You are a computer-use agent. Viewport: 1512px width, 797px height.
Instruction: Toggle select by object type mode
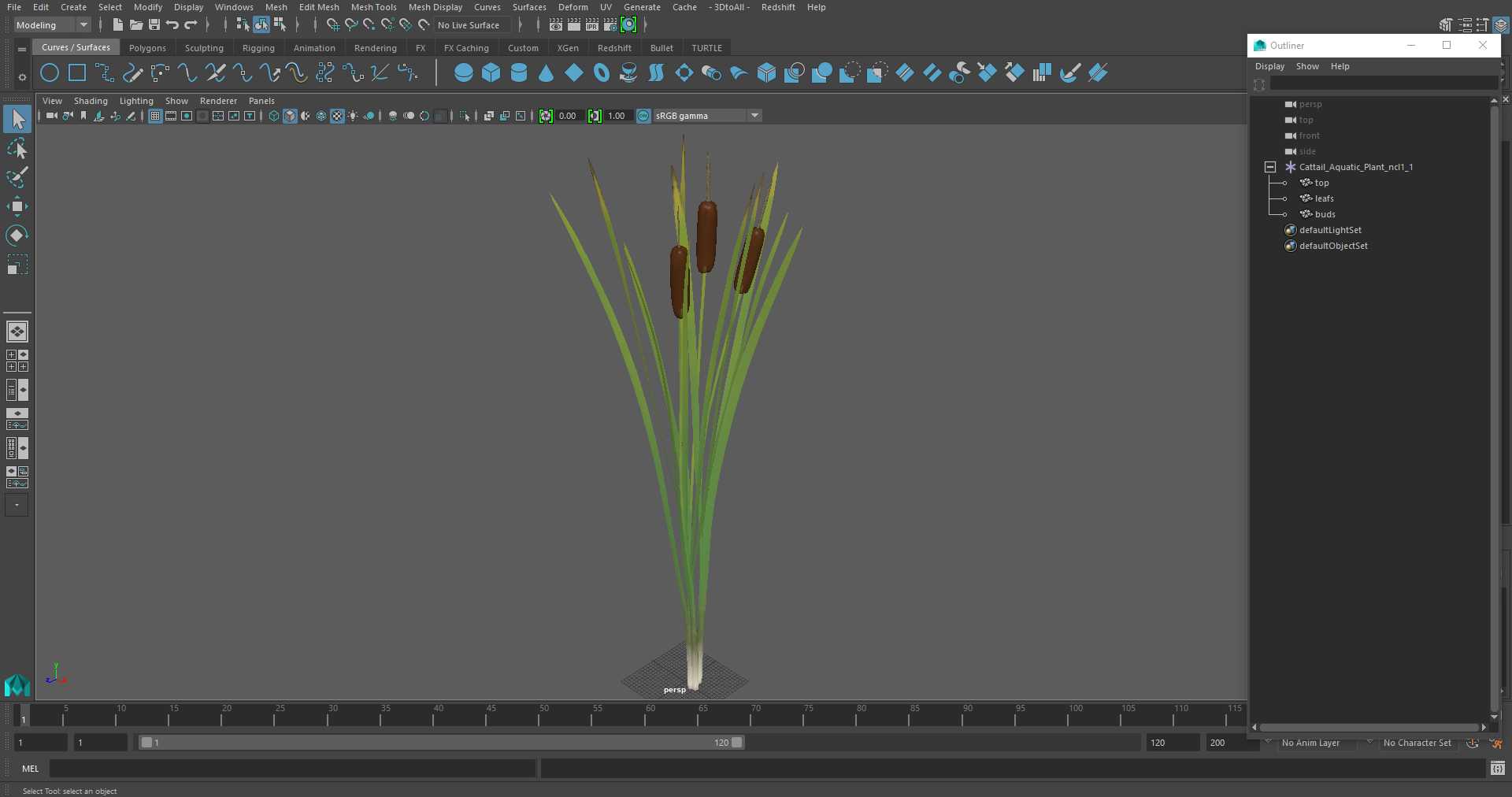point(261,25)
